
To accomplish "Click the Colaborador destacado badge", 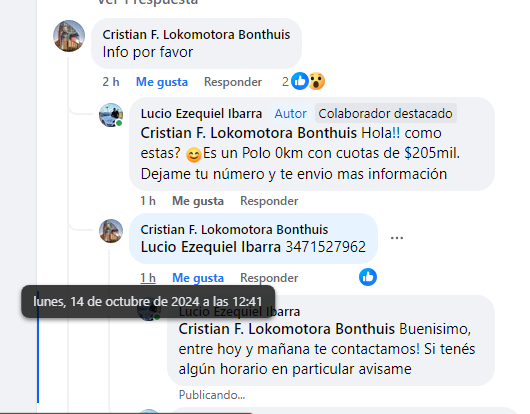I will coord(385,114).
